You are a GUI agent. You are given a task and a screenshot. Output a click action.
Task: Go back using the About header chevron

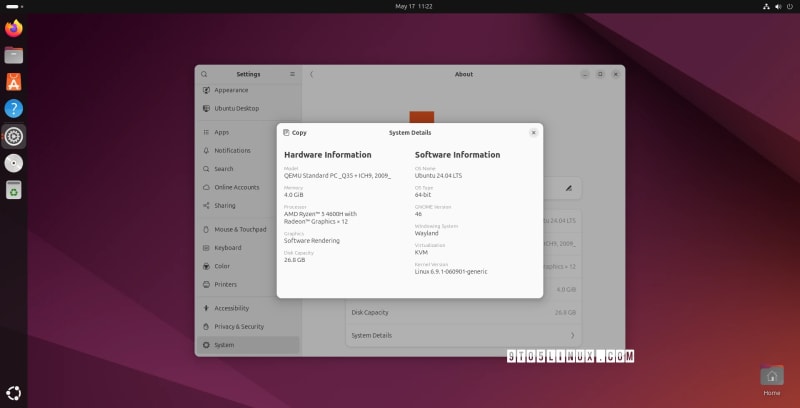pyautogui.click(x=312, y=74)
